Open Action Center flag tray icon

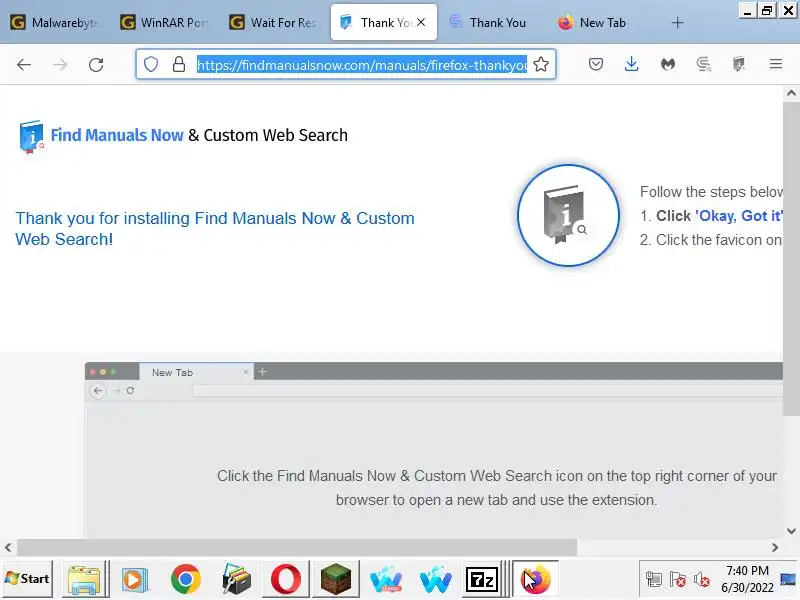click(678, 580)
